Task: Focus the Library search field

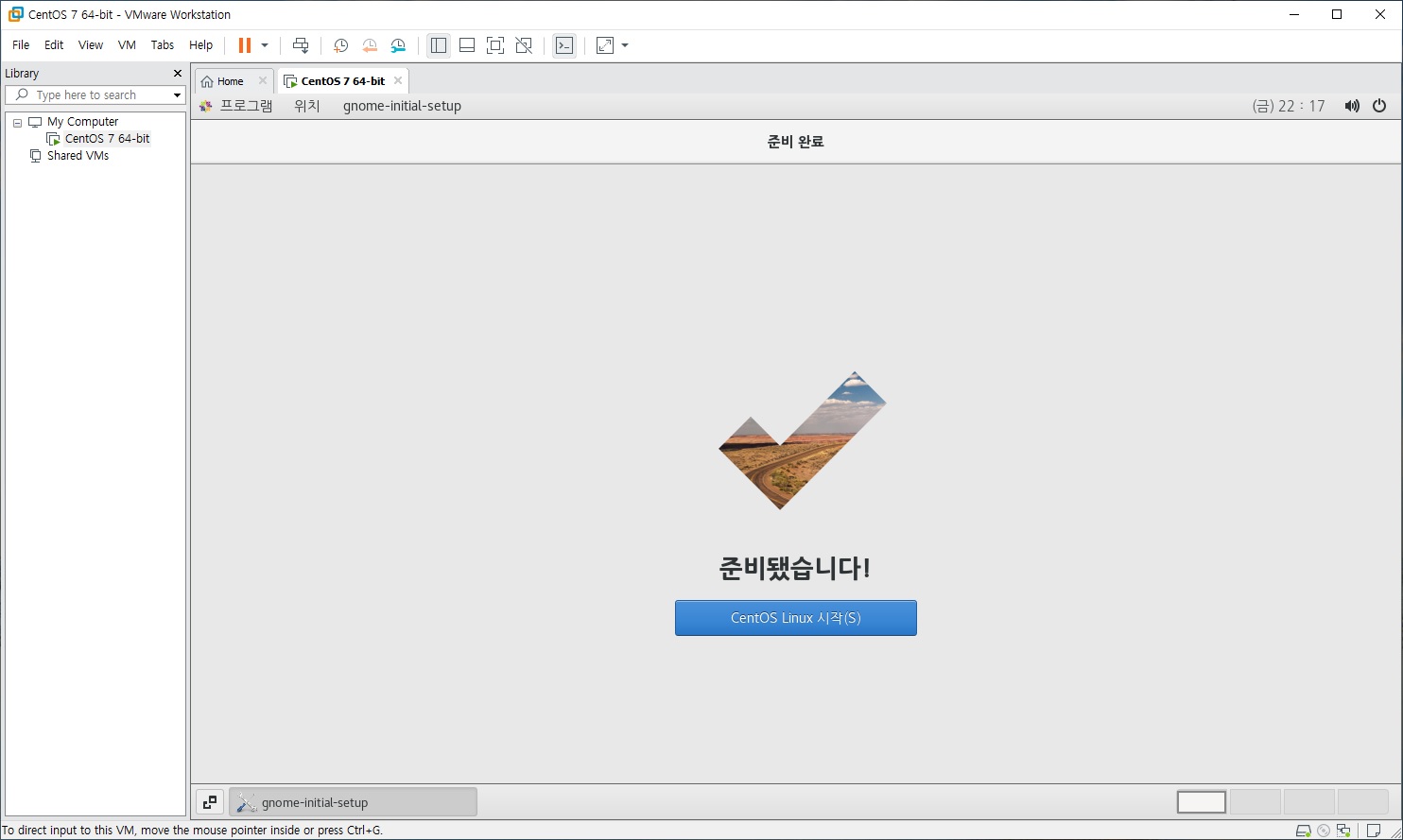Action: [x=95, y=95]
